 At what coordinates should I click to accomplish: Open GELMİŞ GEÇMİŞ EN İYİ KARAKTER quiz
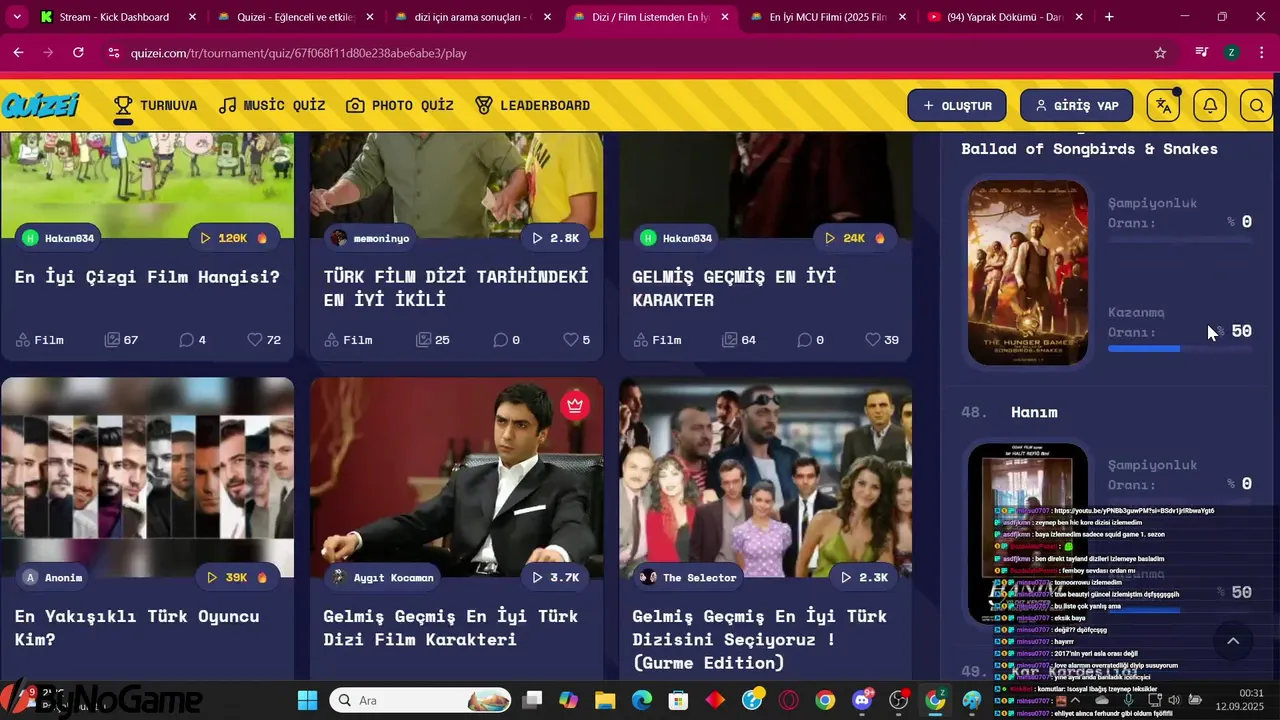coord(734,288)
